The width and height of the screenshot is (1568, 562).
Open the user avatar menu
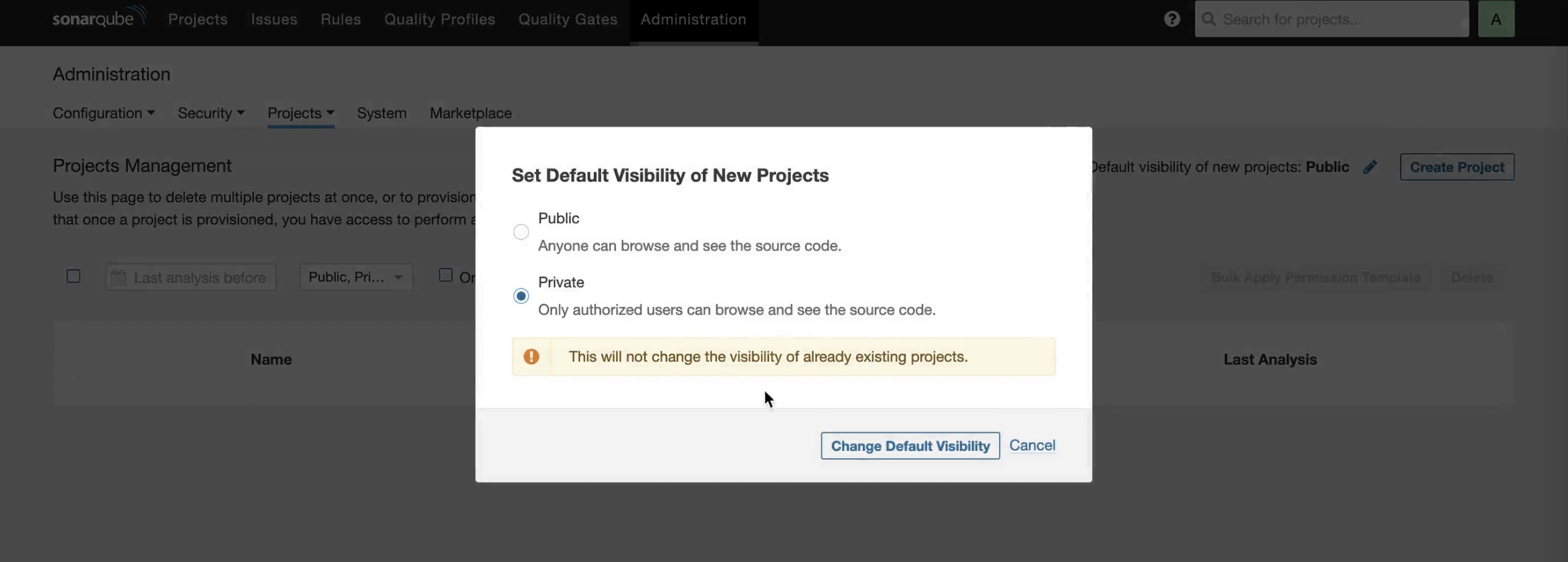pos(1495,18)
